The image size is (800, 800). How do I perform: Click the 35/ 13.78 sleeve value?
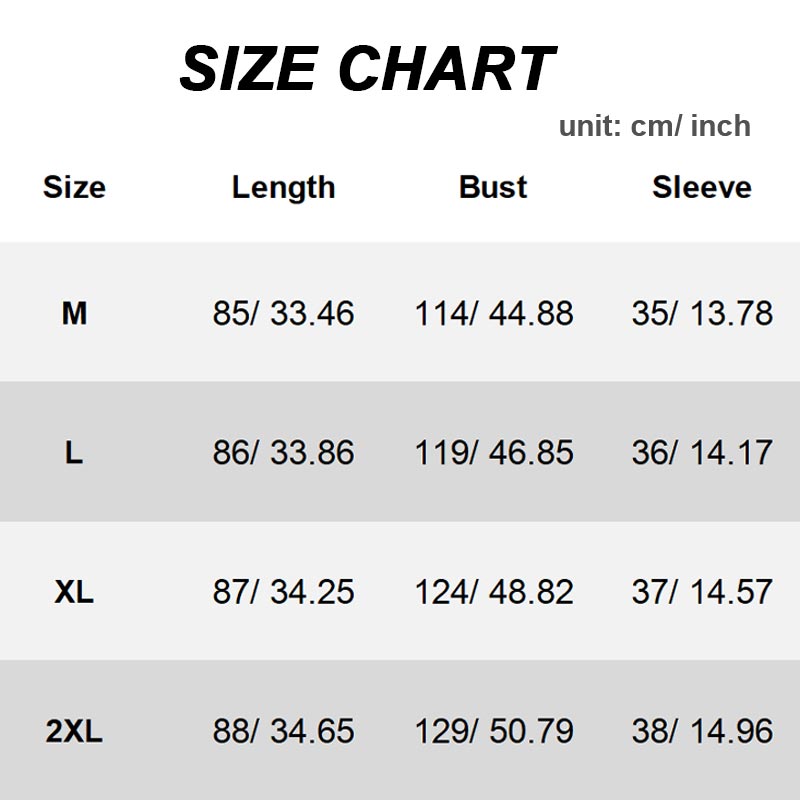coord(702,314)
